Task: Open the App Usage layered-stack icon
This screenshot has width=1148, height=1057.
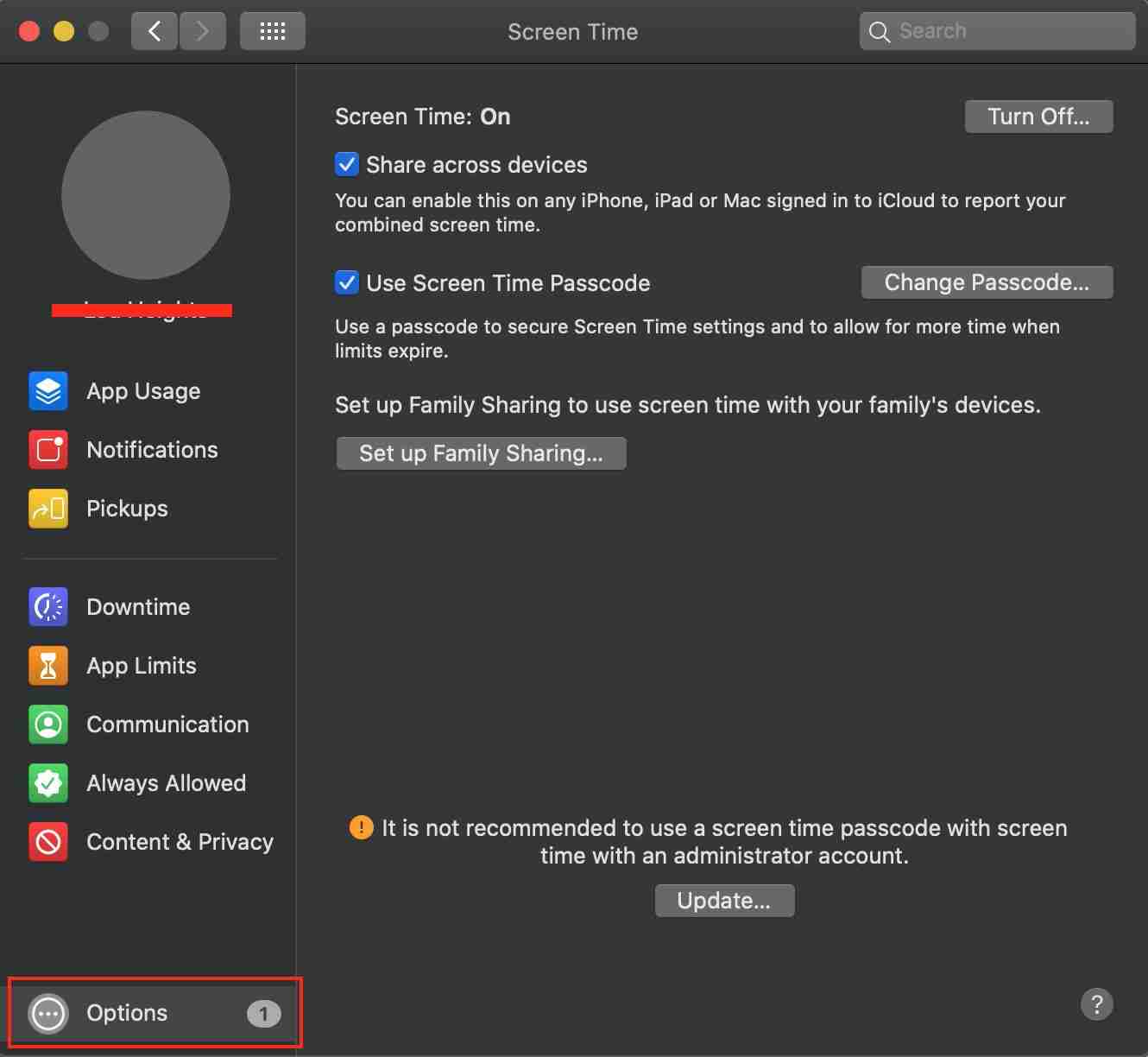Action: pos(48,391)
